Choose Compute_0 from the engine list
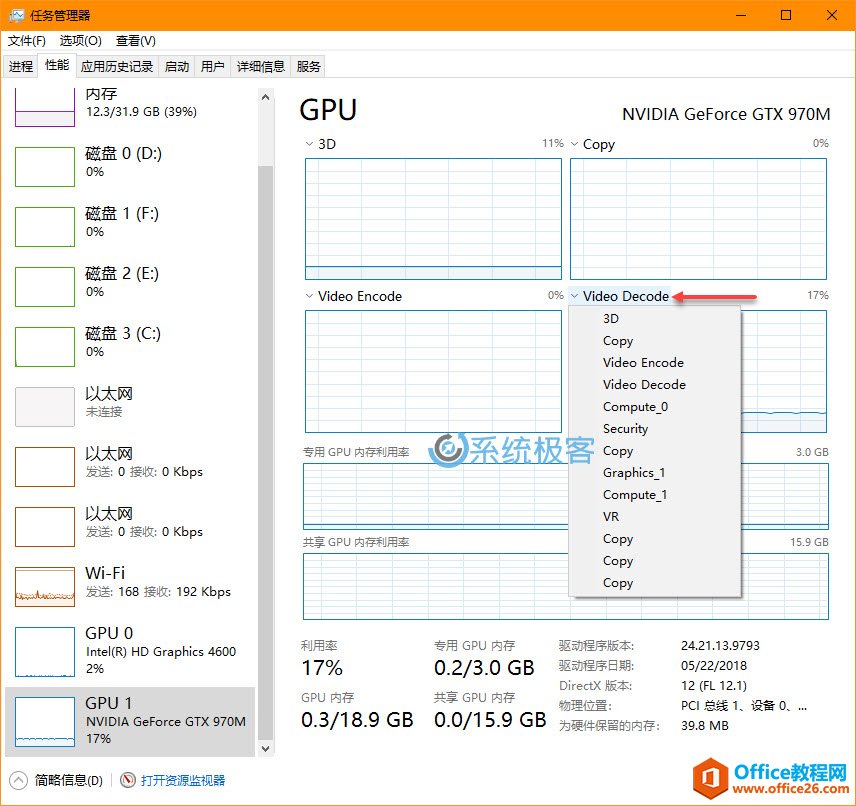The width and height of the screenshot is (856, 806). click(x=635, y=407)
